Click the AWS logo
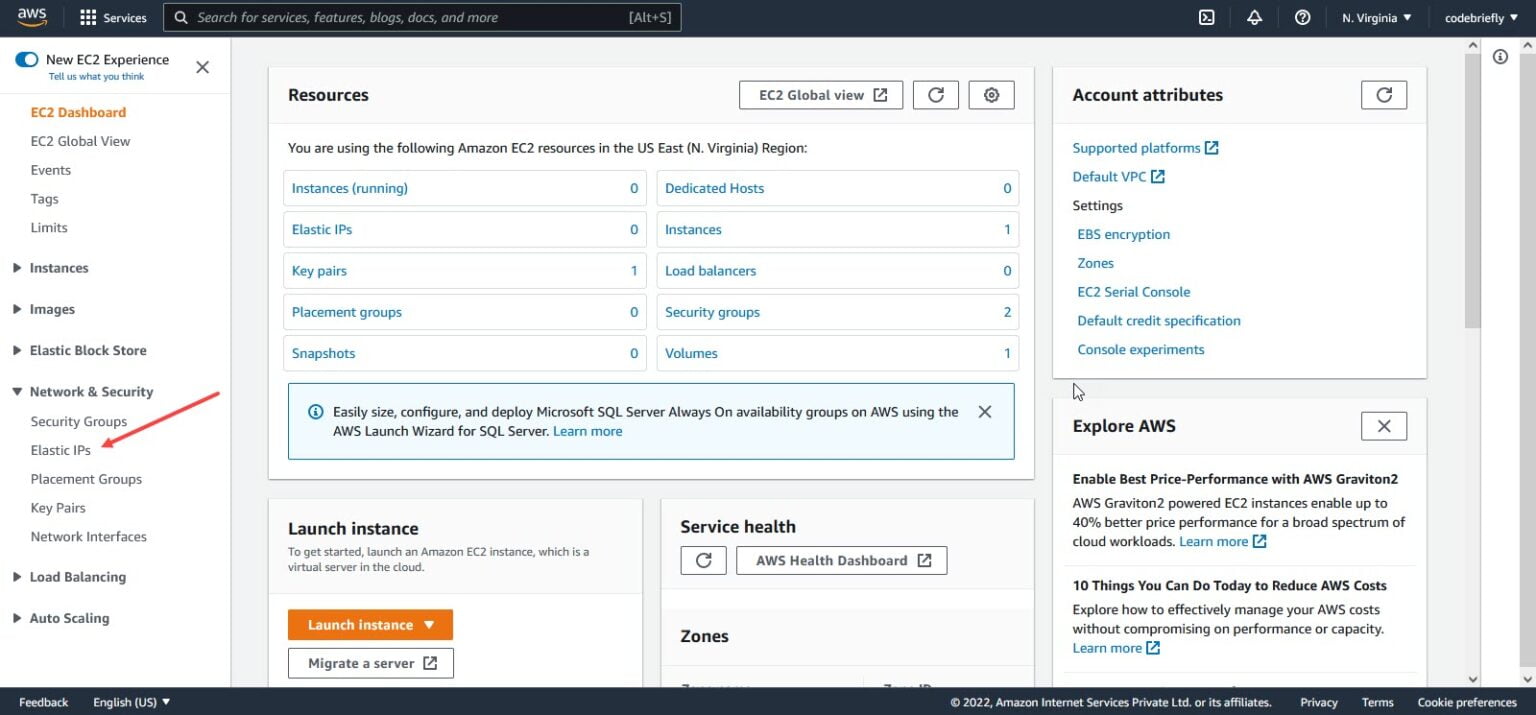The height and width of the screenshot is (715, 1536). 31,16
